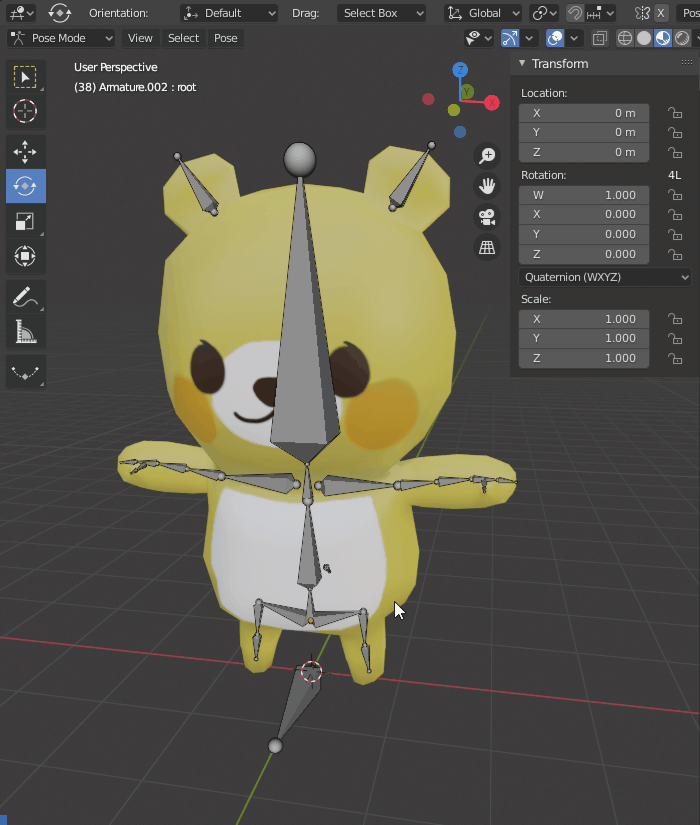
Task: Lock Rotation Z with padlock
Action: pos(675,255)
